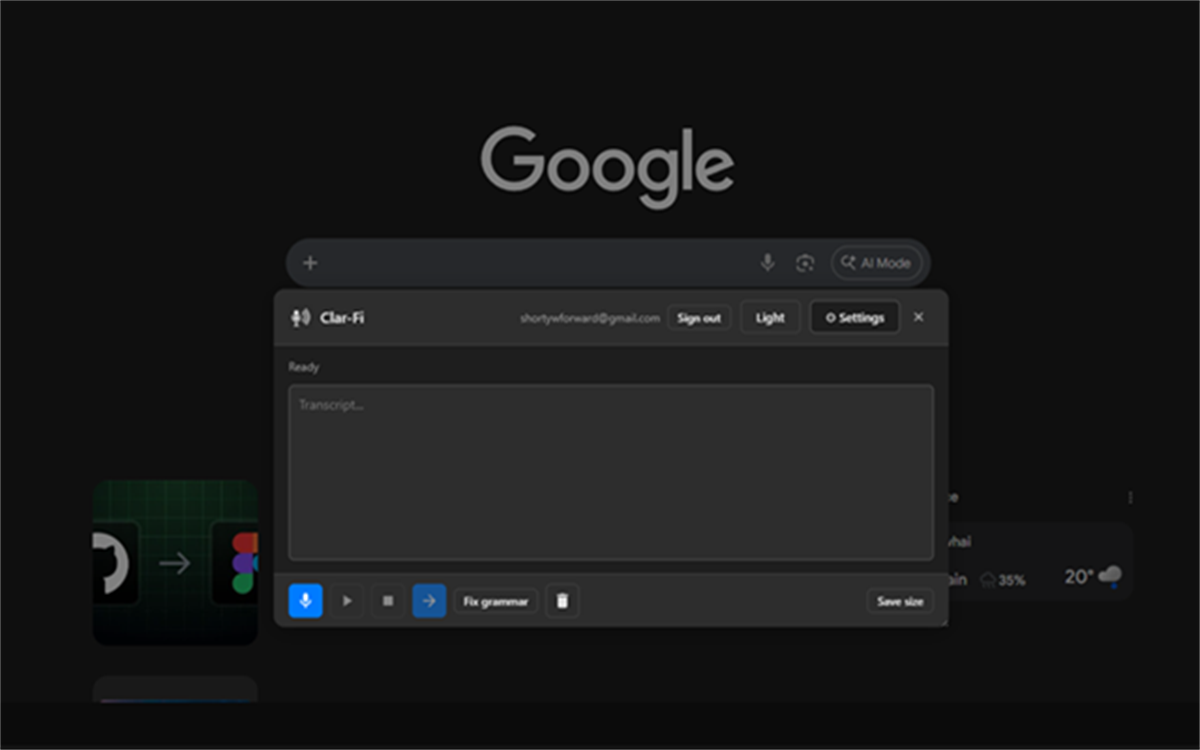Switch Clar-Fi to Light theme
This screenshot has width=1200, height=750.
pyautogui.click(x=770, y=318)
